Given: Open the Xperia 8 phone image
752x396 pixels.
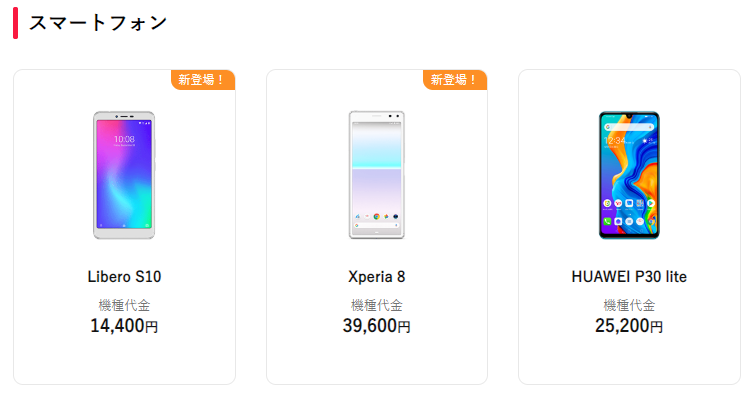Looking at the screenshot, I should 376,175.
